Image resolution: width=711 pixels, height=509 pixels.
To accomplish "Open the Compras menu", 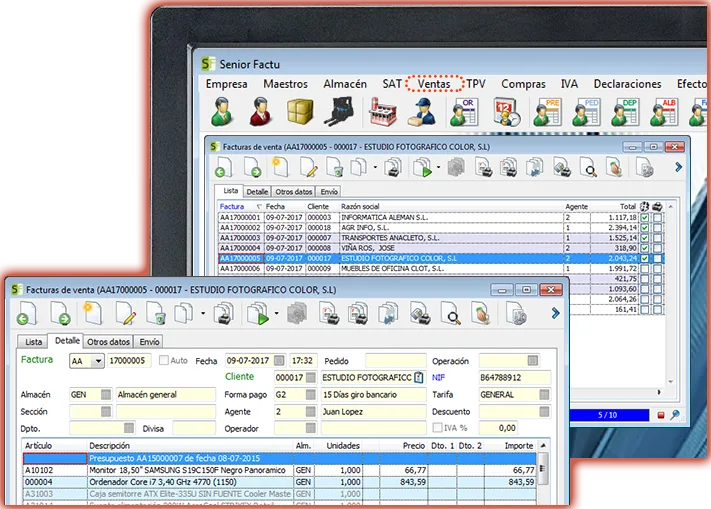I will pos(523,84).
